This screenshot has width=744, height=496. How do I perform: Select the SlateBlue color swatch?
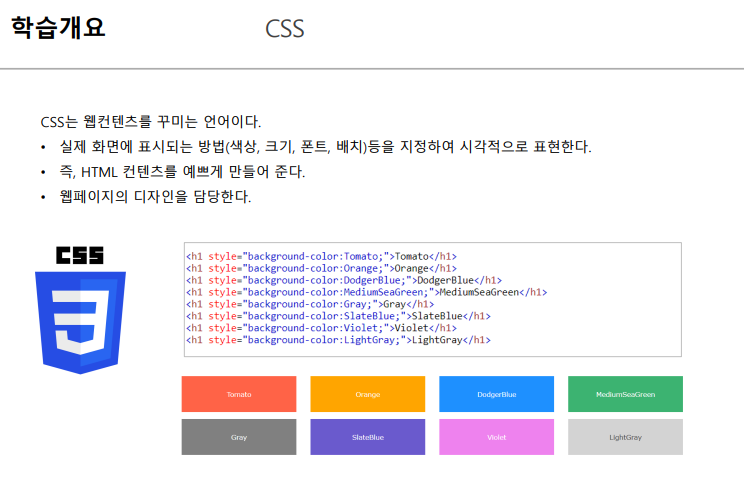[368, 437]
